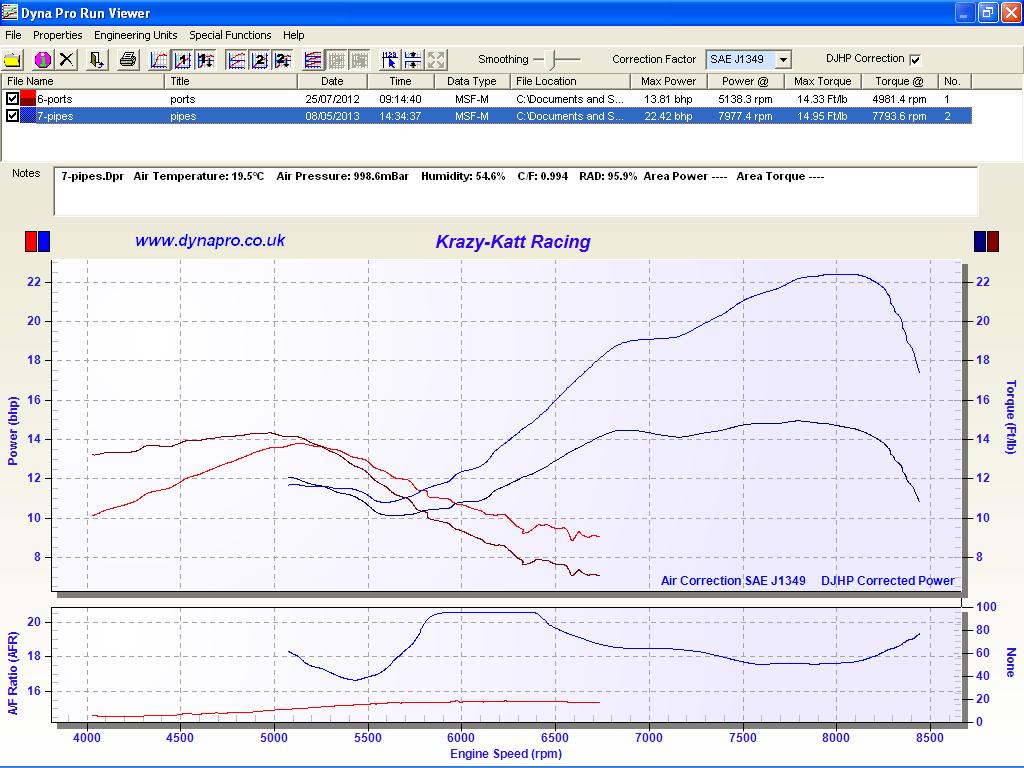This screenshot has width=1024, height=768.
Task: Click the exit door icon
Action: tap(97, 60)
